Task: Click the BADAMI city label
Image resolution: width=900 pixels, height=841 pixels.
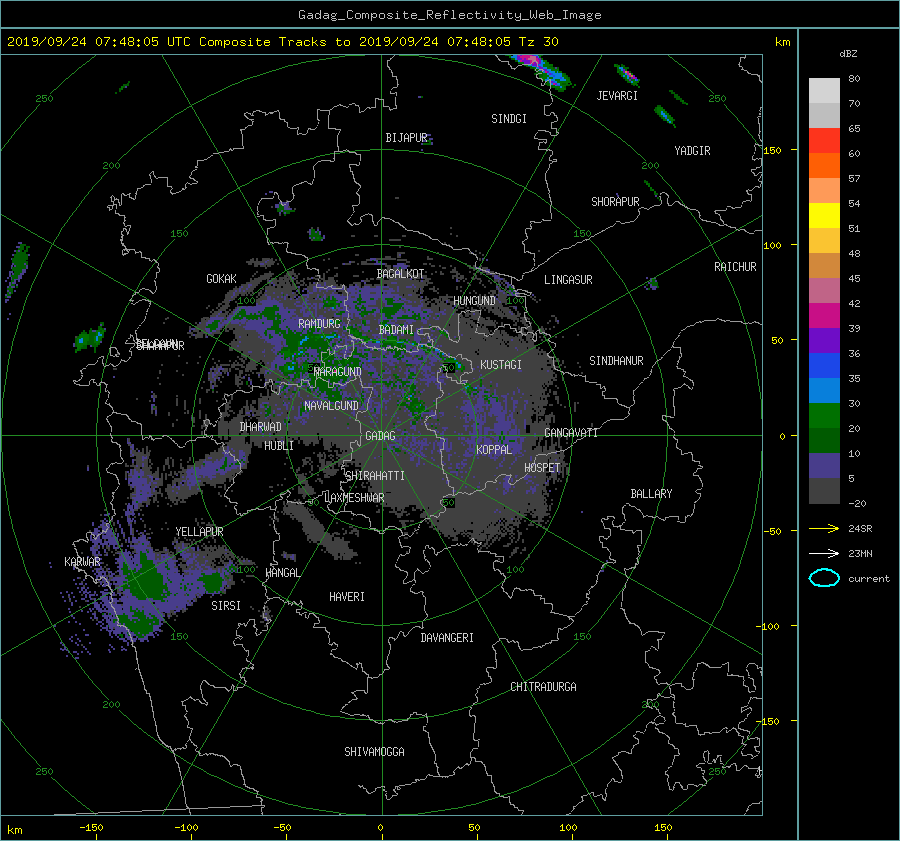Action: [x=396, y=330]
